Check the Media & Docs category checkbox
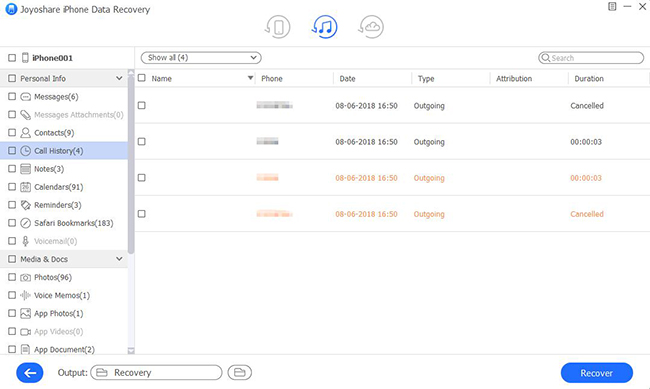Image resolution: width=650 pixels, height=389 pixels. point(12,259)
